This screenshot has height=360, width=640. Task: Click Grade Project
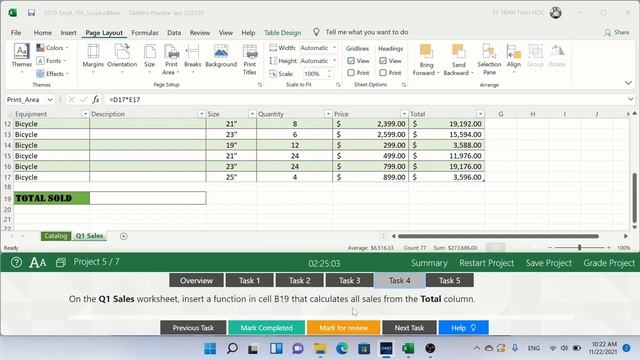pos(609,263)
